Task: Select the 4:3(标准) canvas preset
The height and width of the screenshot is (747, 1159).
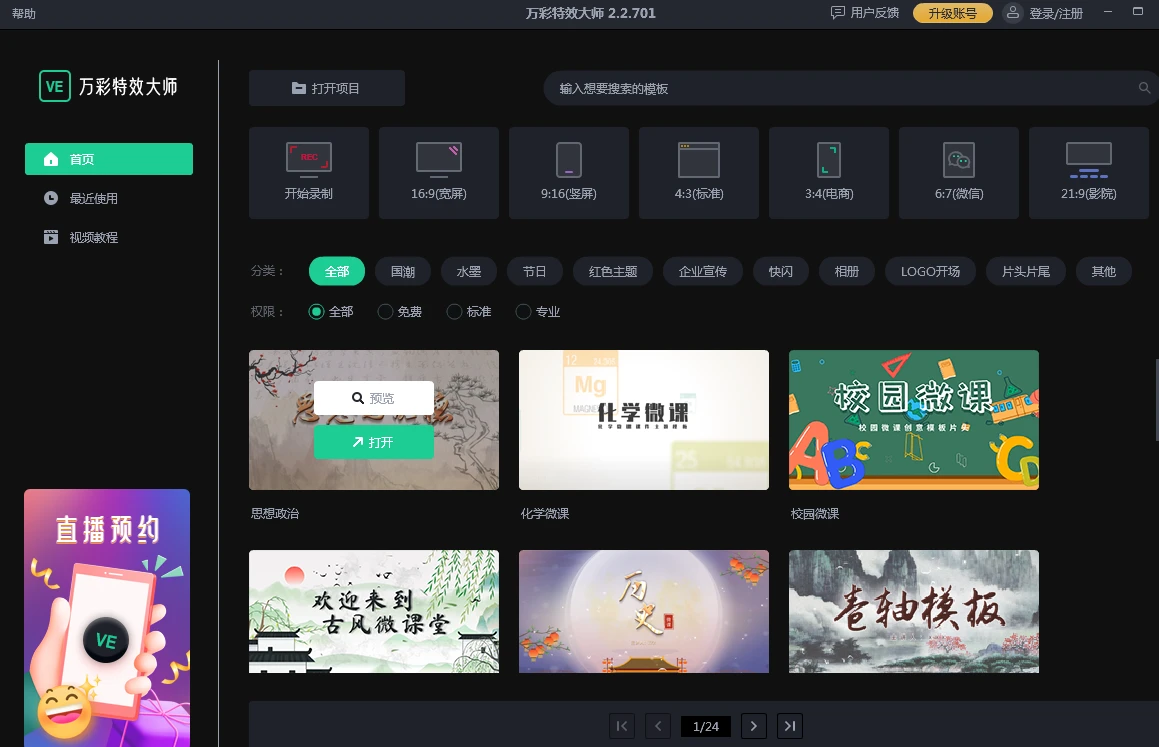Action: 699,172
